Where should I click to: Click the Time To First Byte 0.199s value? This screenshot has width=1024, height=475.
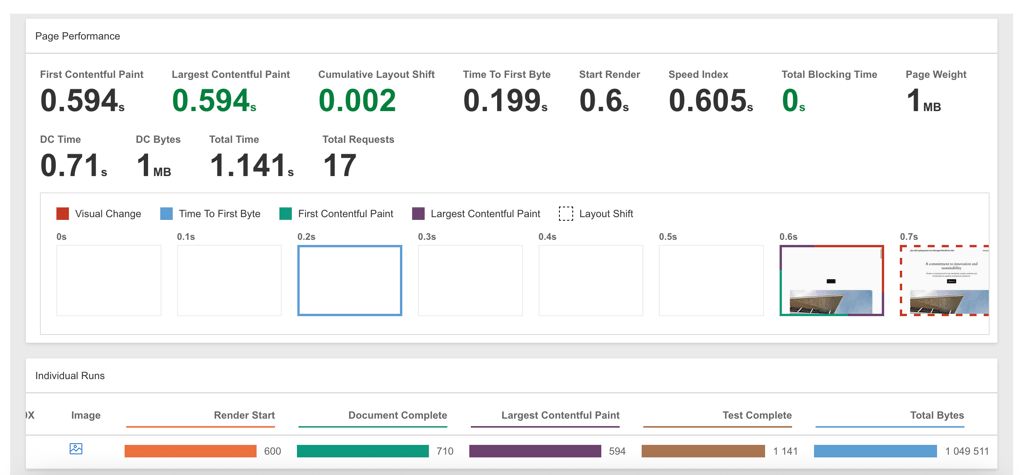pyautogui.click(x=506, y=101)
